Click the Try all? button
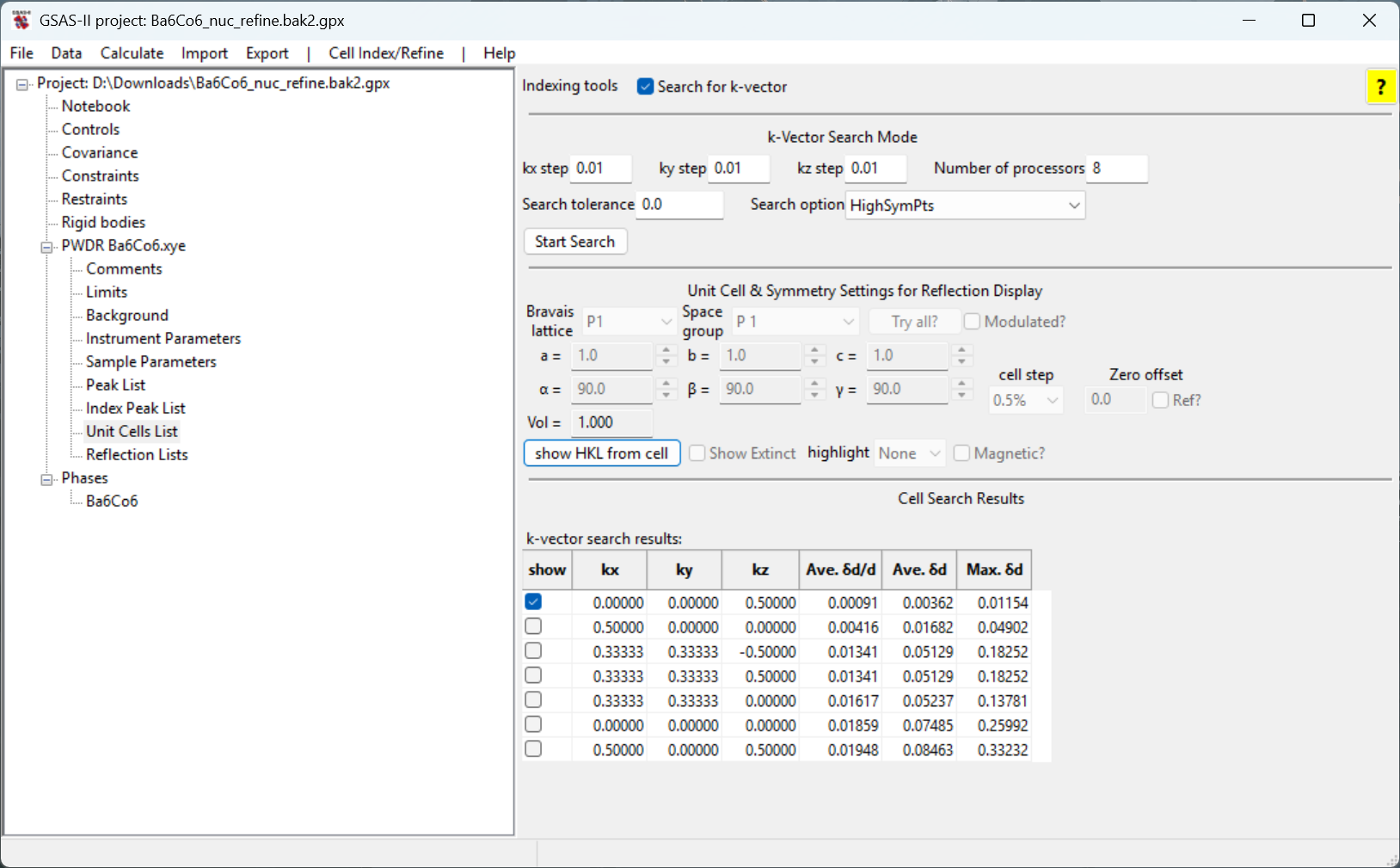1400x868 pixels. point(914,322)
